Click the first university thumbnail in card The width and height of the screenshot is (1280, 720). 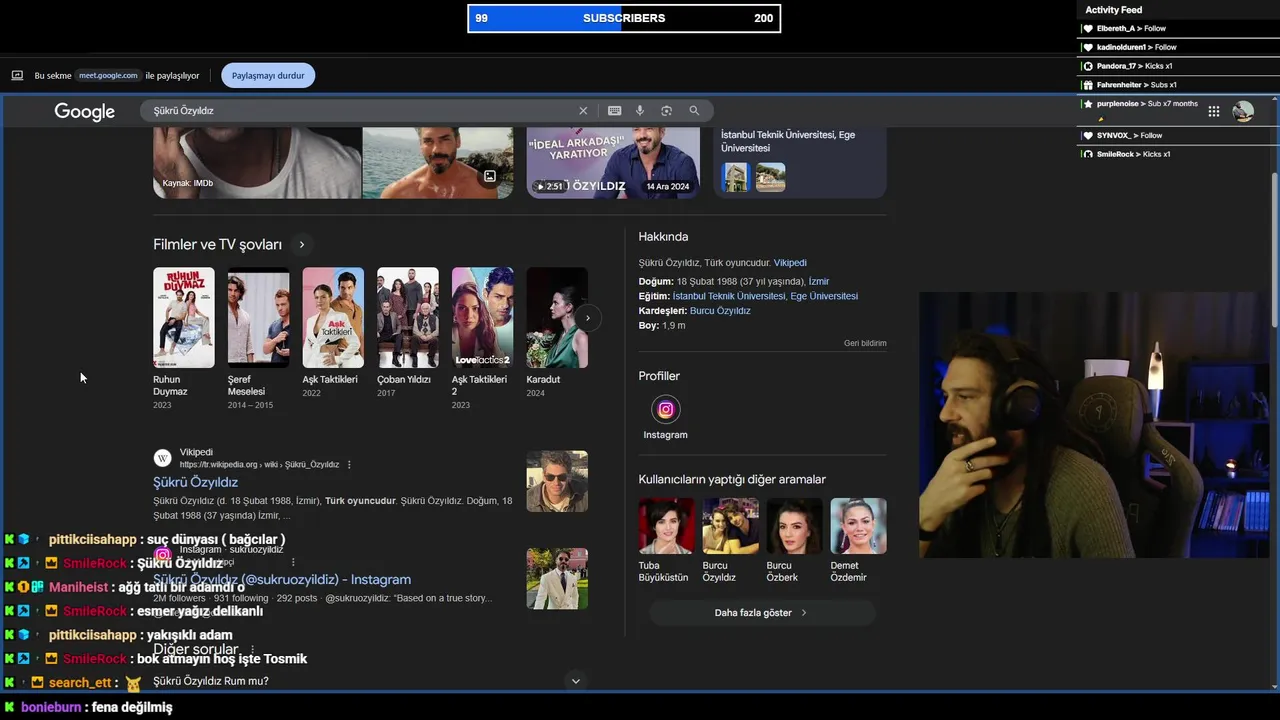pyautogui.click(x=735, y=177)
